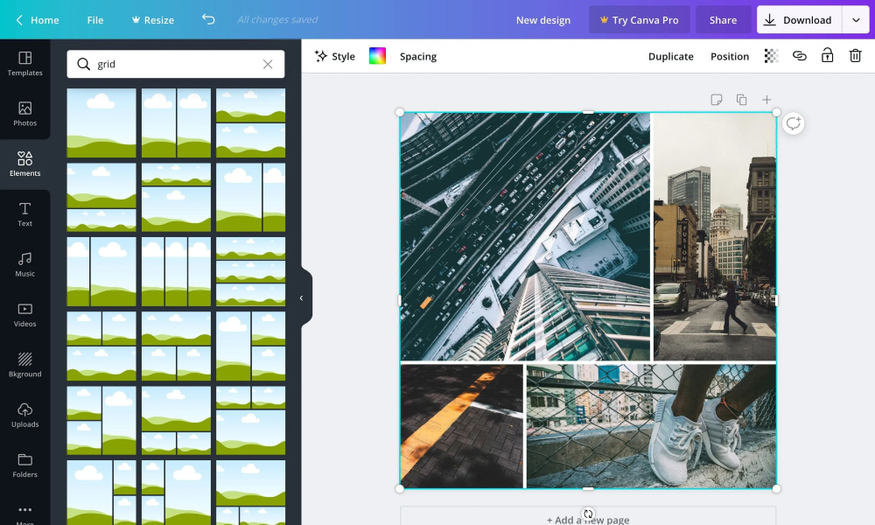
Task: Clear the grid search text
Action: click(268, 64)
